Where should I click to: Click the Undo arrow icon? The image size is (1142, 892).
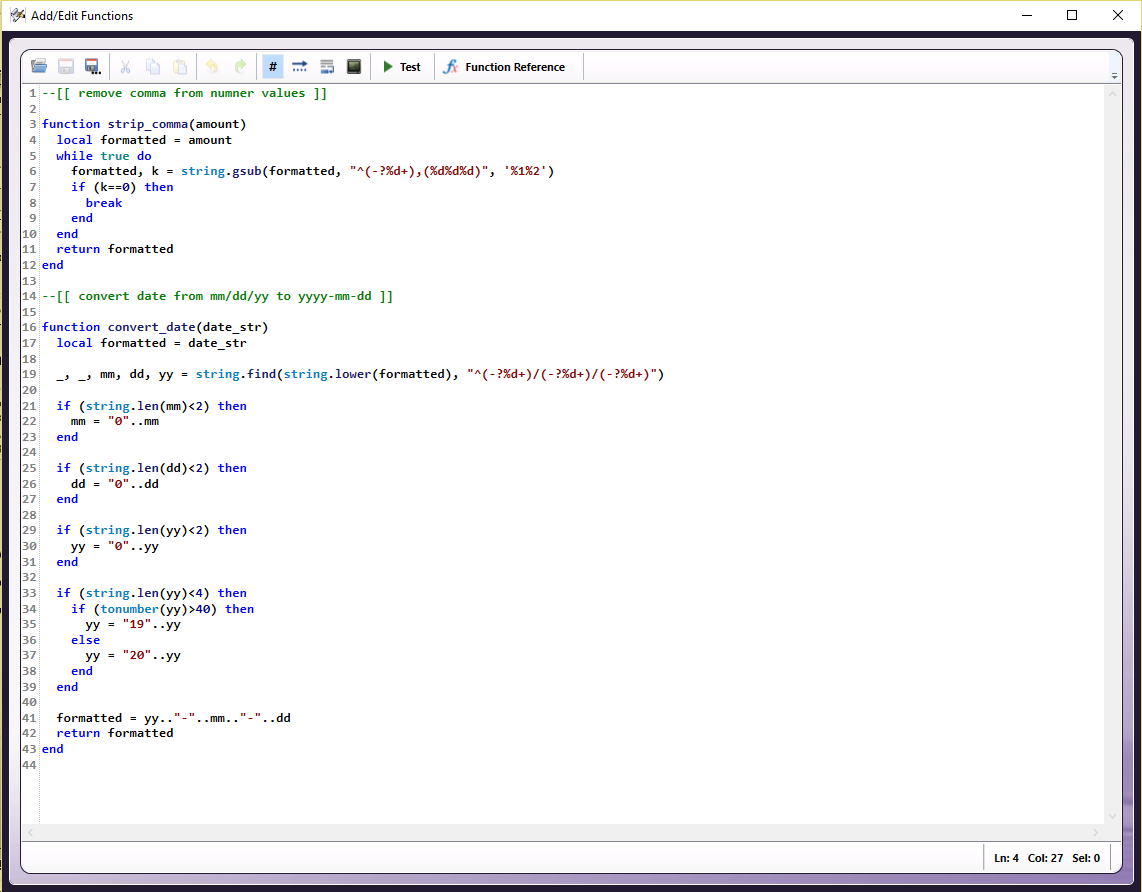(x=212, y=67)
